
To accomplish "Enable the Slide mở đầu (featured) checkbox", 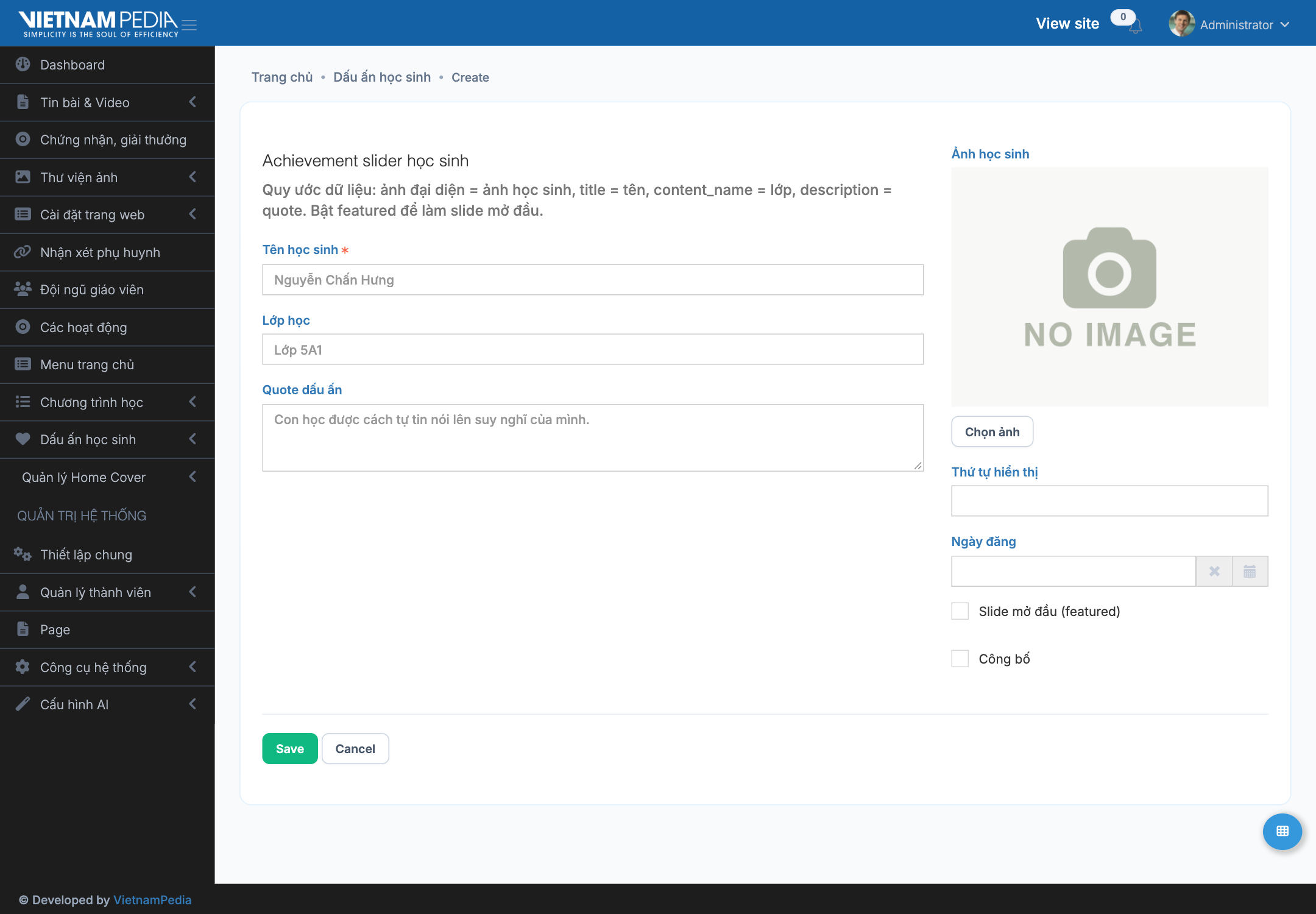I will 960,611.
